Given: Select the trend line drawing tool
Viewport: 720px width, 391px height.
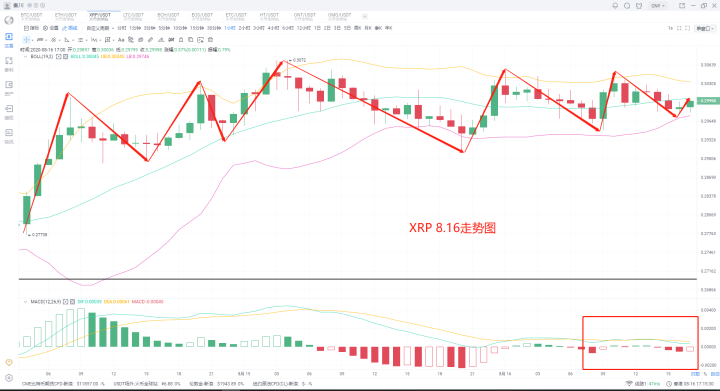Looking at the screenshot, I should [x=40, y=40].
